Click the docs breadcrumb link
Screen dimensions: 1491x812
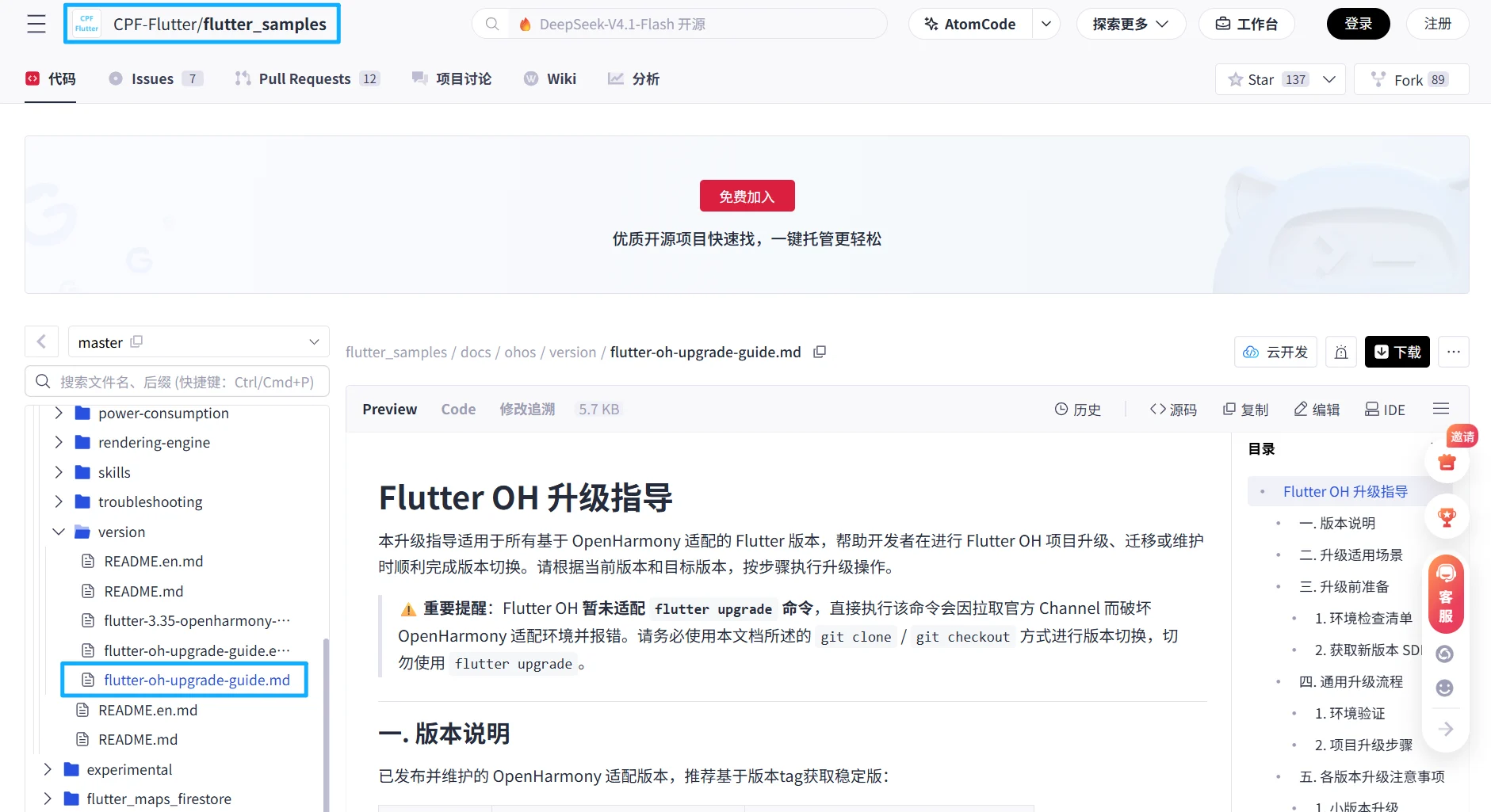(x=476, y=352)
